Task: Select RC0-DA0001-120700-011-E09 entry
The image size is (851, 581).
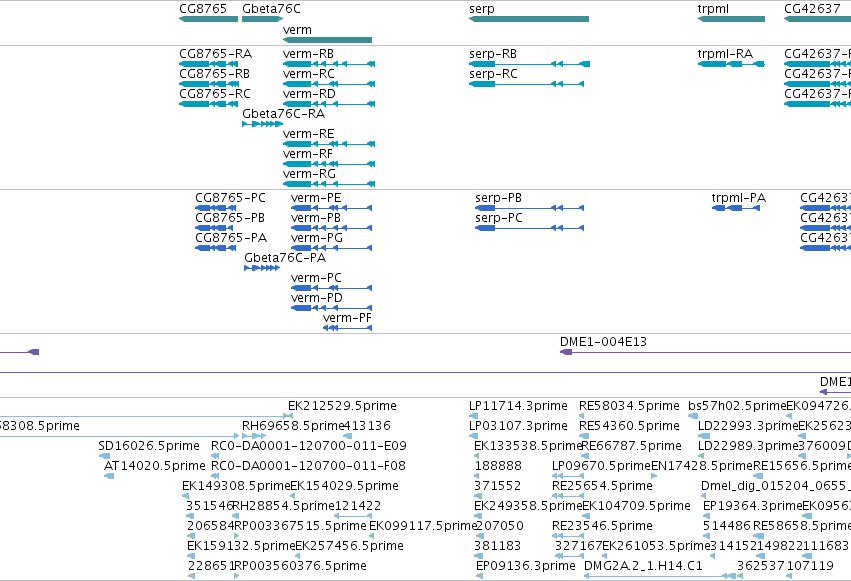Action: coord(308,446)
